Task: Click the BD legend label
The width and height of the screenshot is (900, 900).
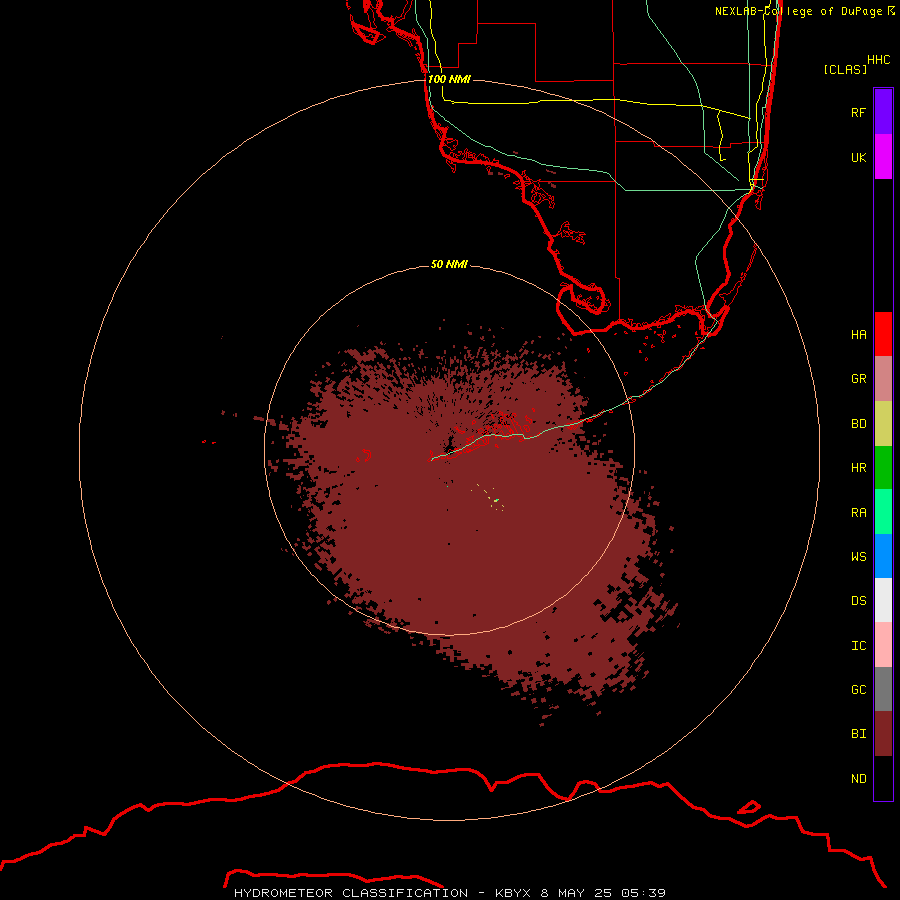Action: [858, 424]
